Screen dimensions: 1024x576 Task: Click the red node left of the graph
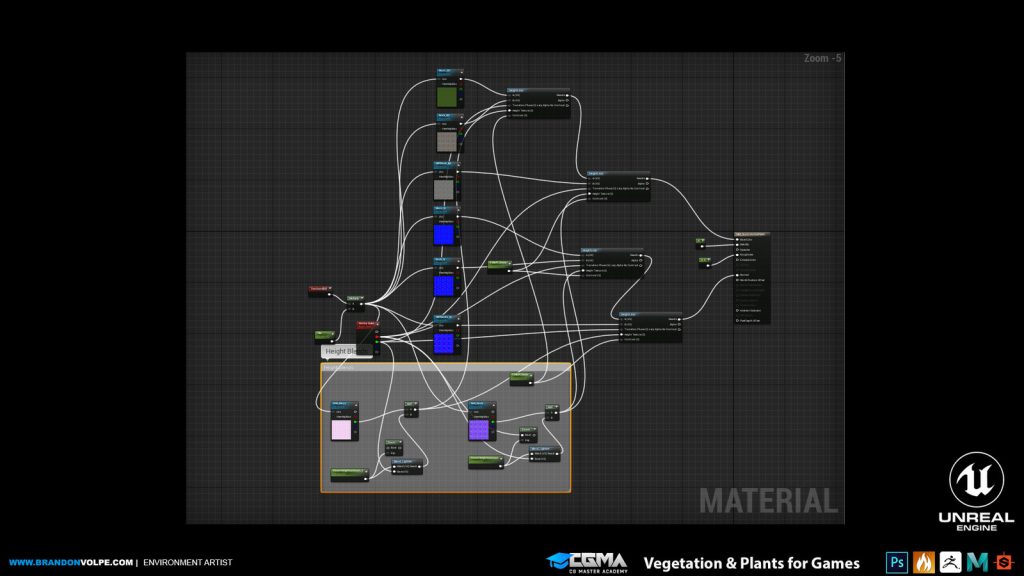point(319,290)
